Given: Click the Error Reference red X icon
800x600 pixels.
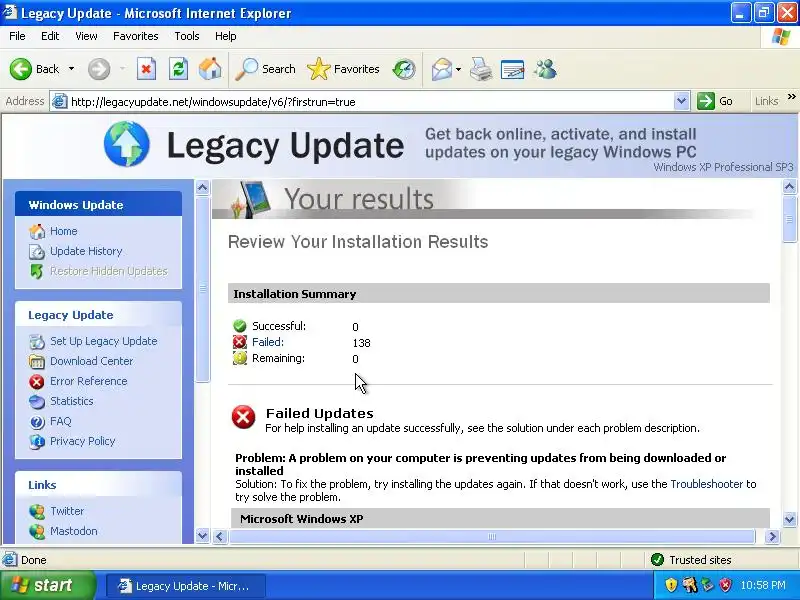Looking at the screenshot, I should [x=37, y=381].
